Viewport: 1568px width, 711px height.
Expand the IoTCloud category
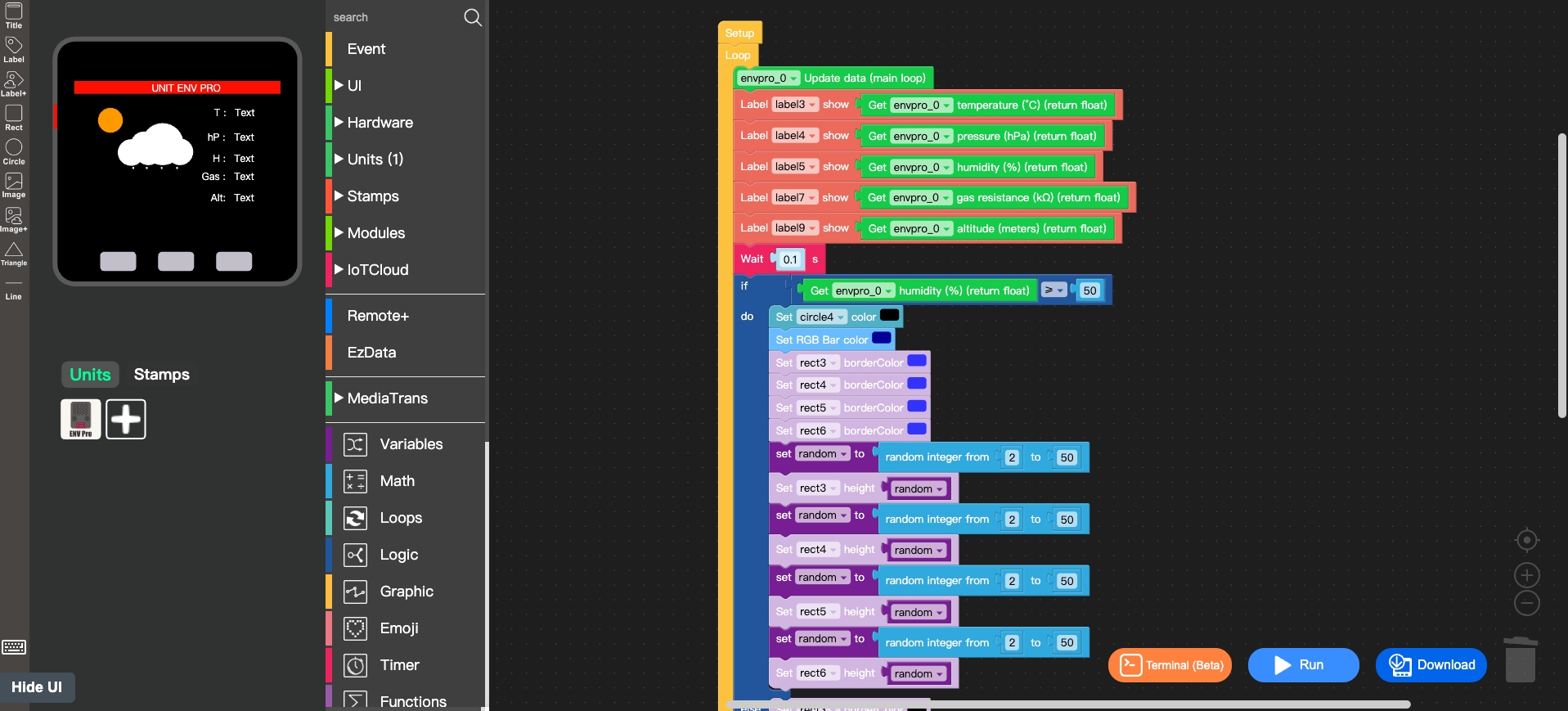pos(377,270)
